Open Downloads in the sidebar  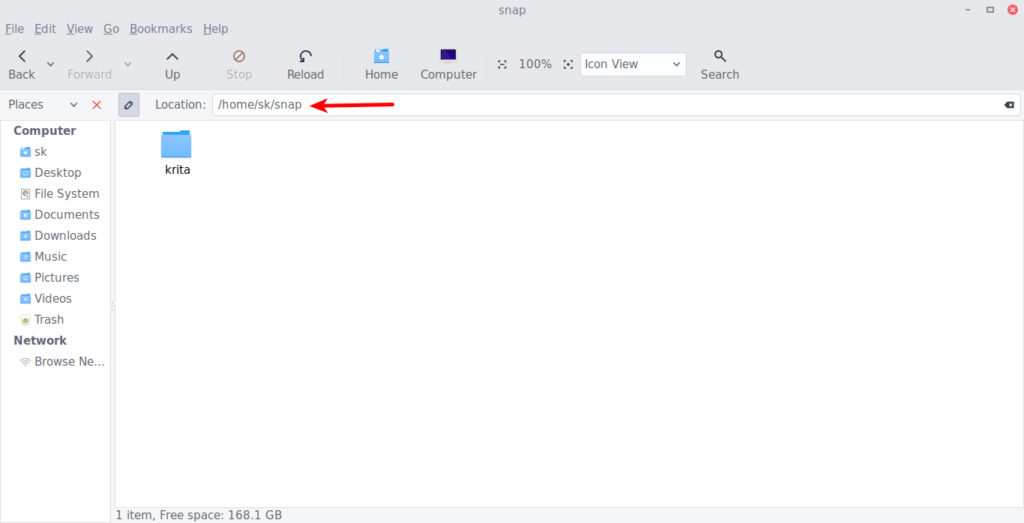pos(56,235)
